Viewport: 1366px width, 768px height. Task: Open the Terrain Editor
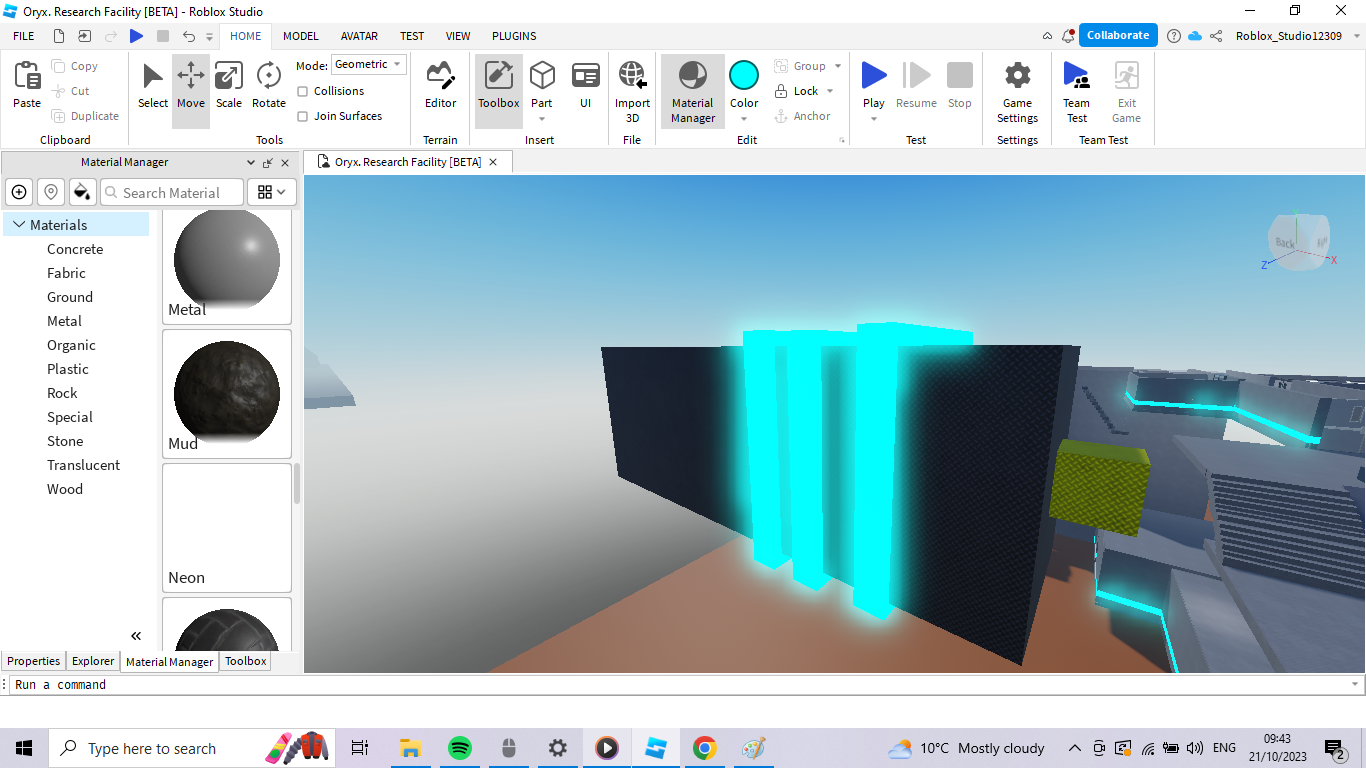pos(440,86)
